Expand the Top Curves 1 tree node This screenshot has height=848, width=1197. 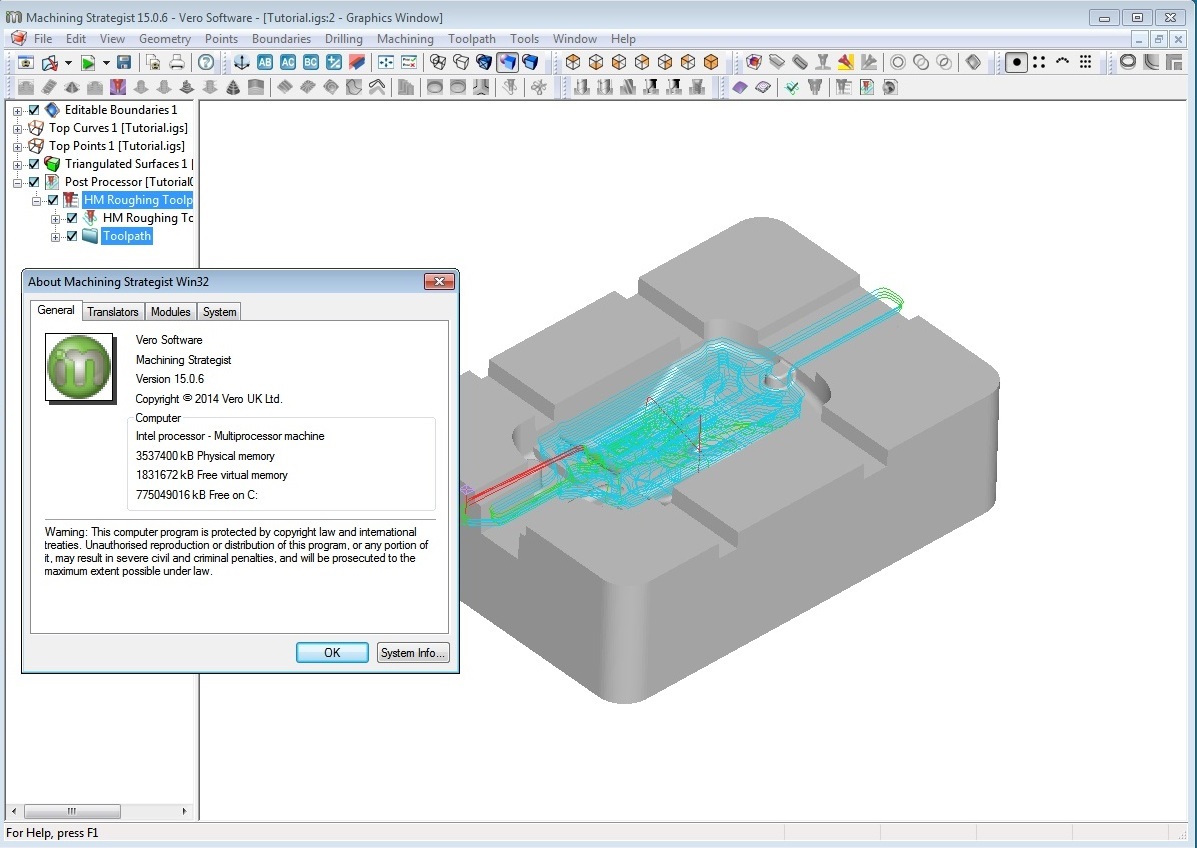click(x=18, y=129)
